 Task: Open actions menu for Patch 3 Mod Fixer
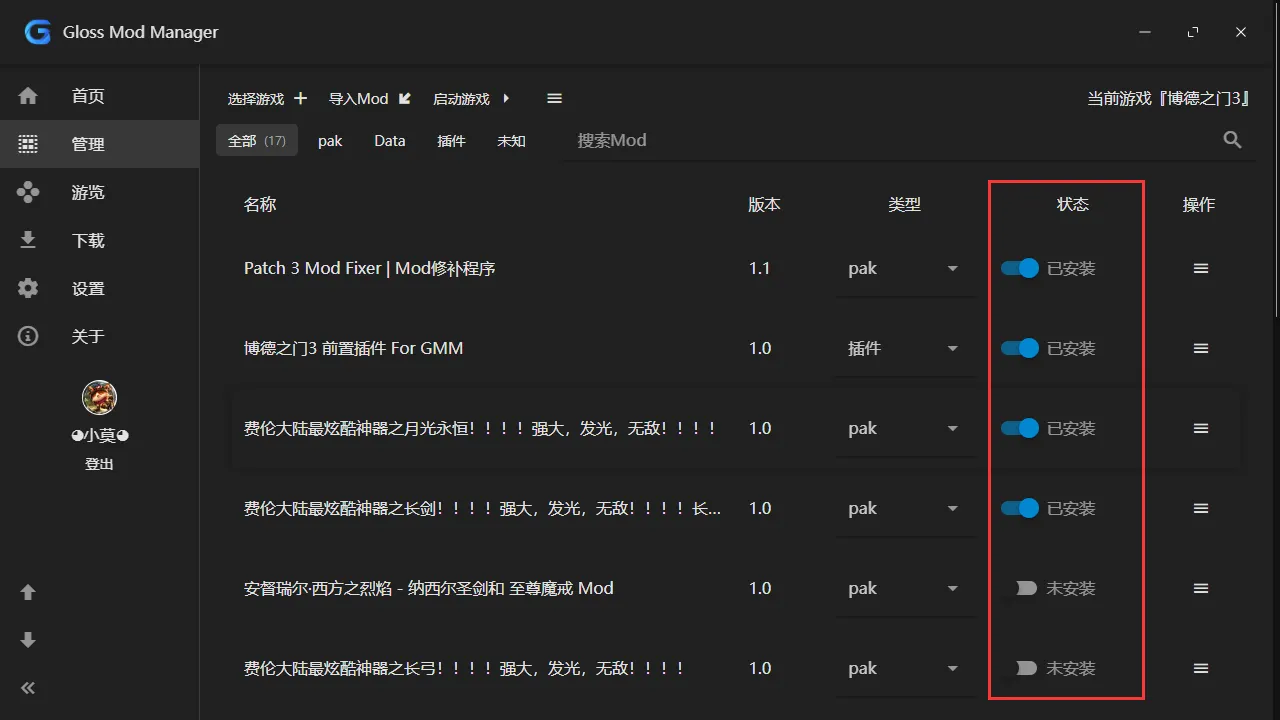point(1201,268)
